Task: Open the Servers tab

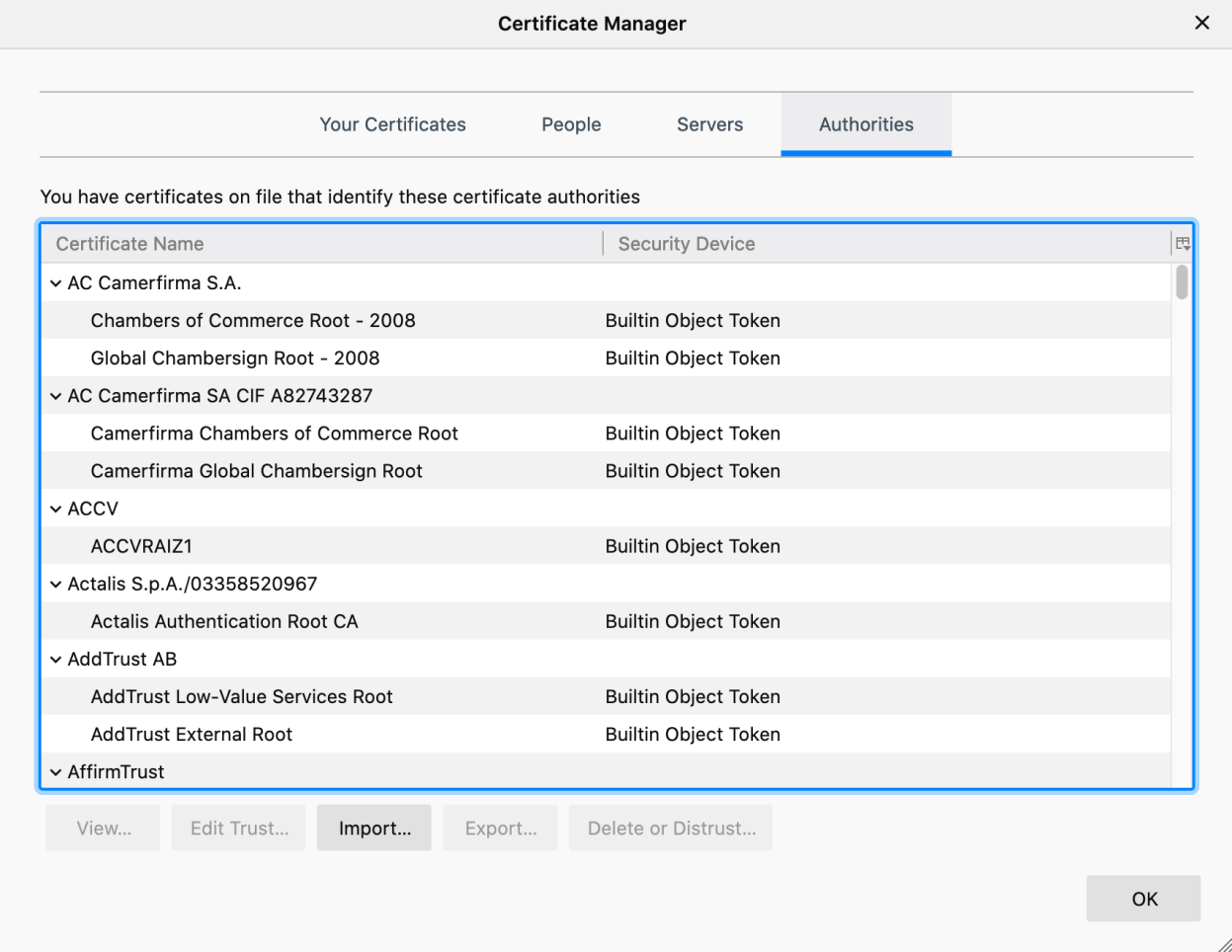Action: point(709,124)
